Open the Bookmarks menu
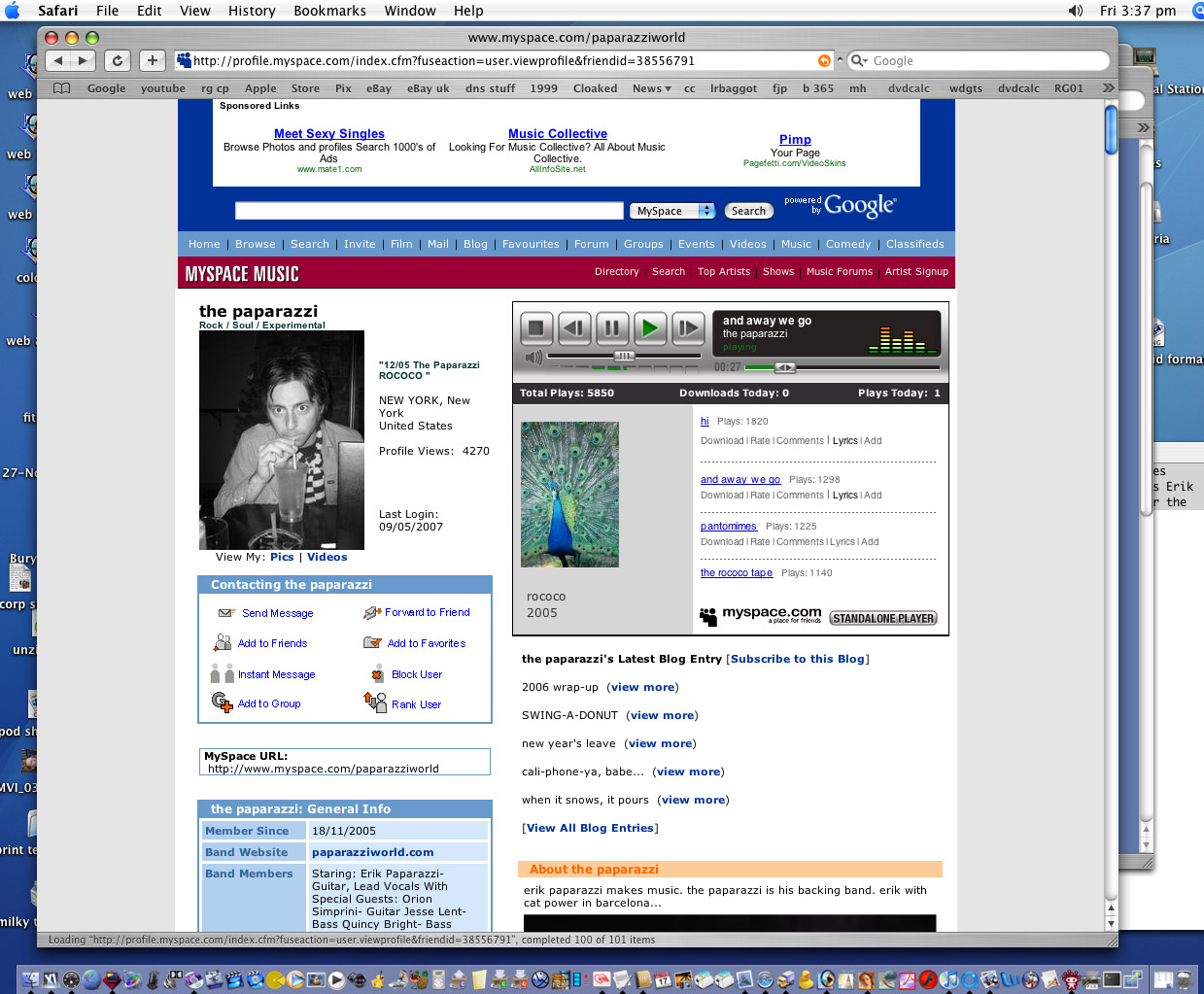 pos(329,11)
